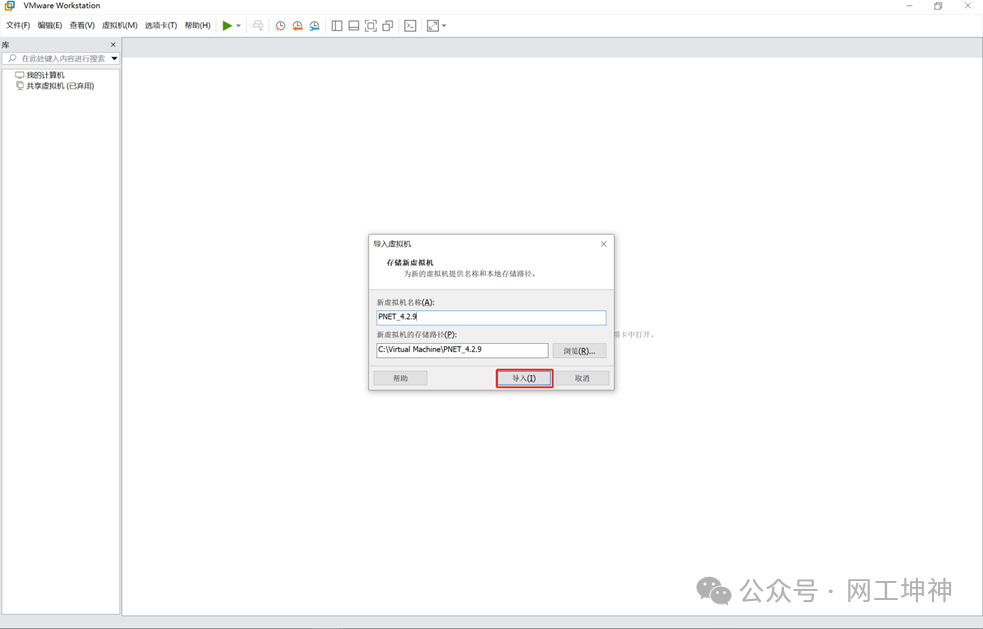Open the 编辑(E) menu
The height and width of the screenshot is (629, 983).
point(50,26)
